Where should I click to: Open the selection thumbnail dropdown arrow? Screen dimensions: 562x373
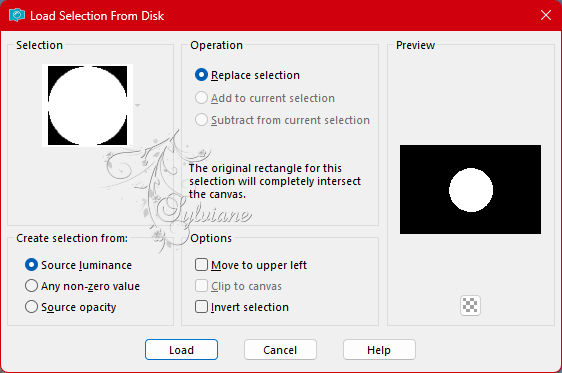point(137,105)
